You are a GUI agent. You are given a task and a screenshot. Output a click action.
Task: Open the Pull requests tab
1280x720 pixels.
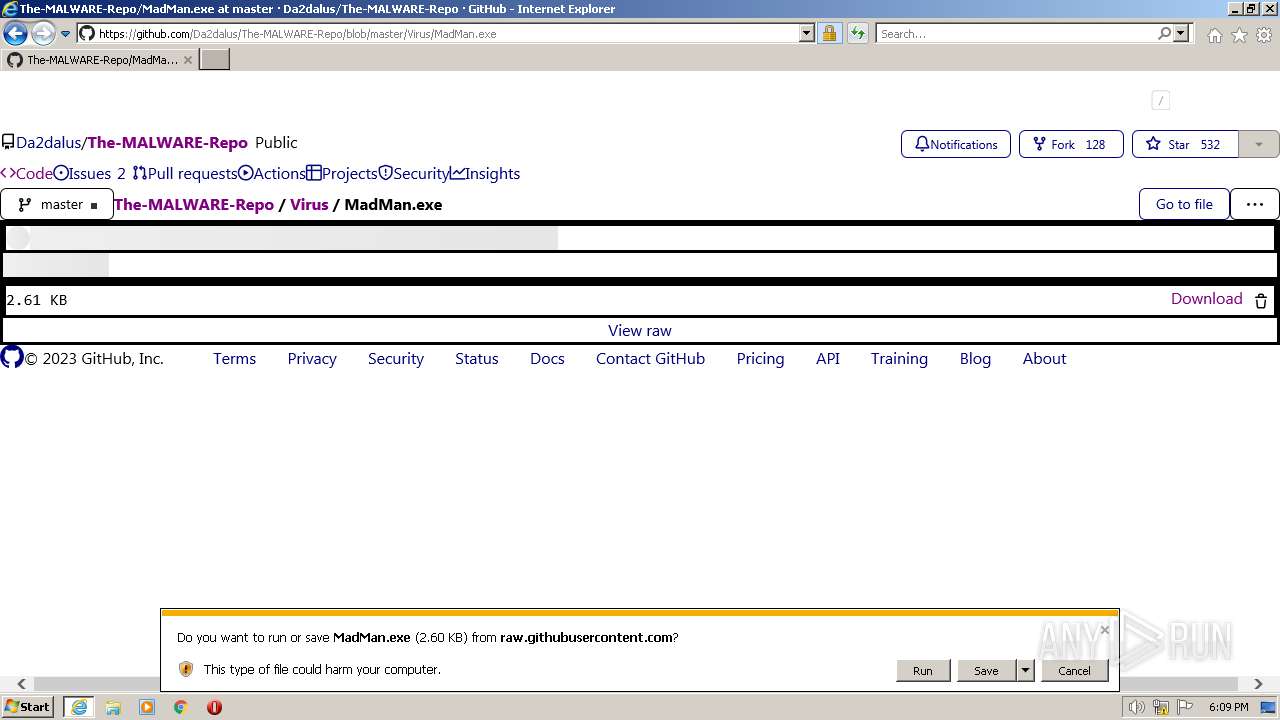185,173
